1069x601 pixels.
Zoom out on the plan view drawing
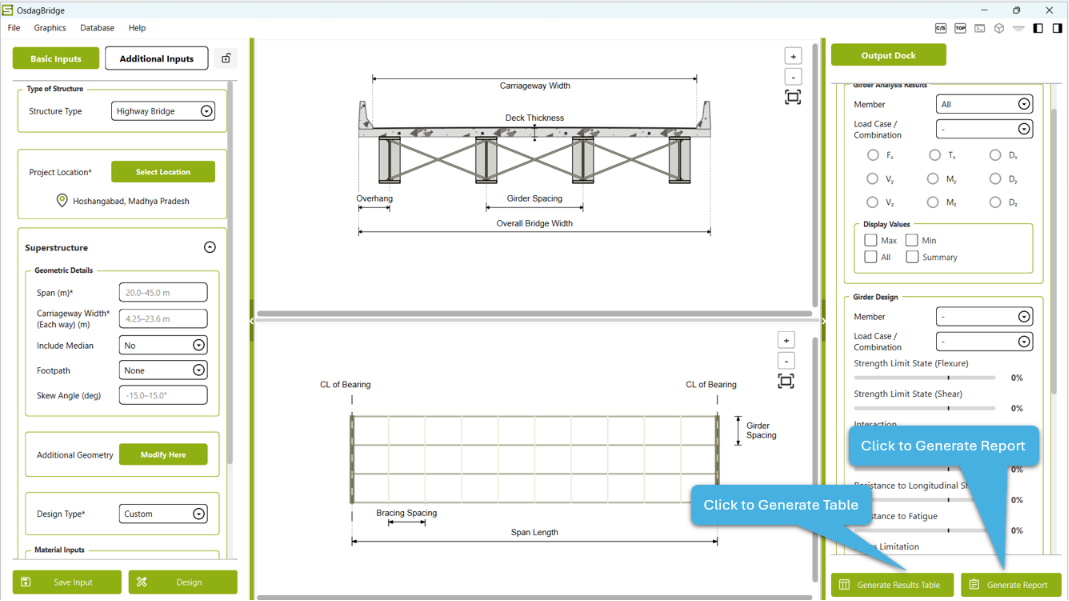click(786, 361)
